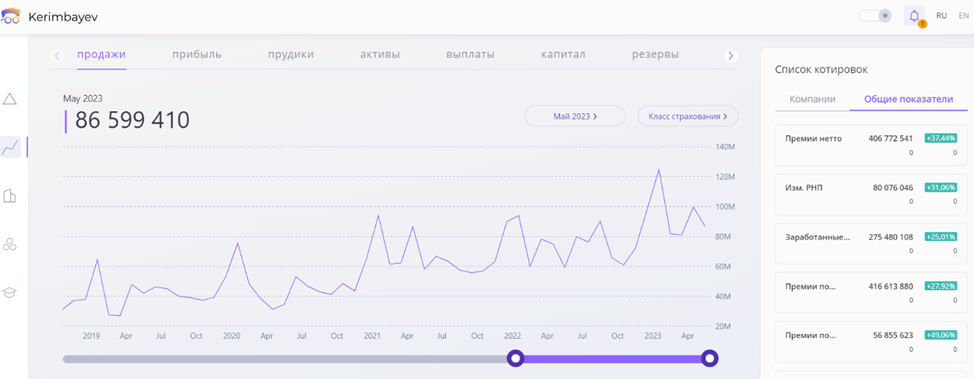Screen dimensions: 974x379
Task: Switch to the прибыль tab
Action: [x=197, y=55]
